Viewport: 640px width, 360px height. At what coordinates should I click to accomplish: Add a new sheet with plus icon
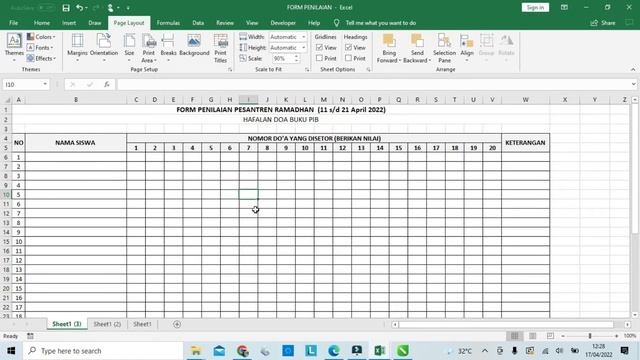[x=177, y=324]
